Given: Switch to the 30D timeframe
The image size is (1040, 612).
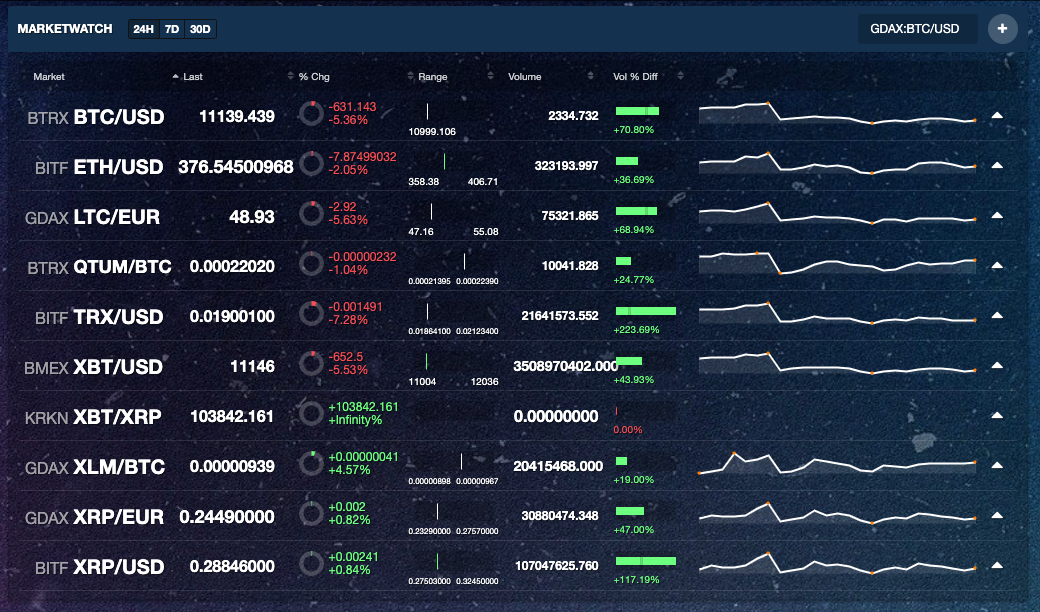Looking at the screenshot, I should coord(200,29).
